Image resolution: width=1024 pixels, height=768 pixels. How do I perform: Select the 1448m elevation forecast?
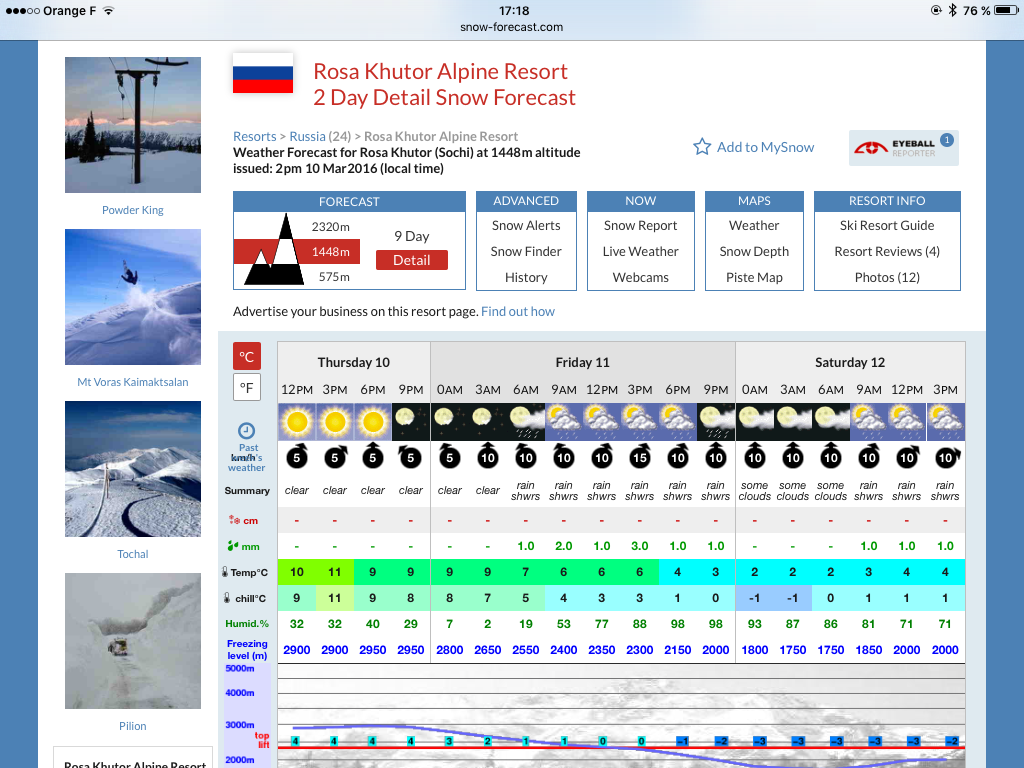(330, 251)
